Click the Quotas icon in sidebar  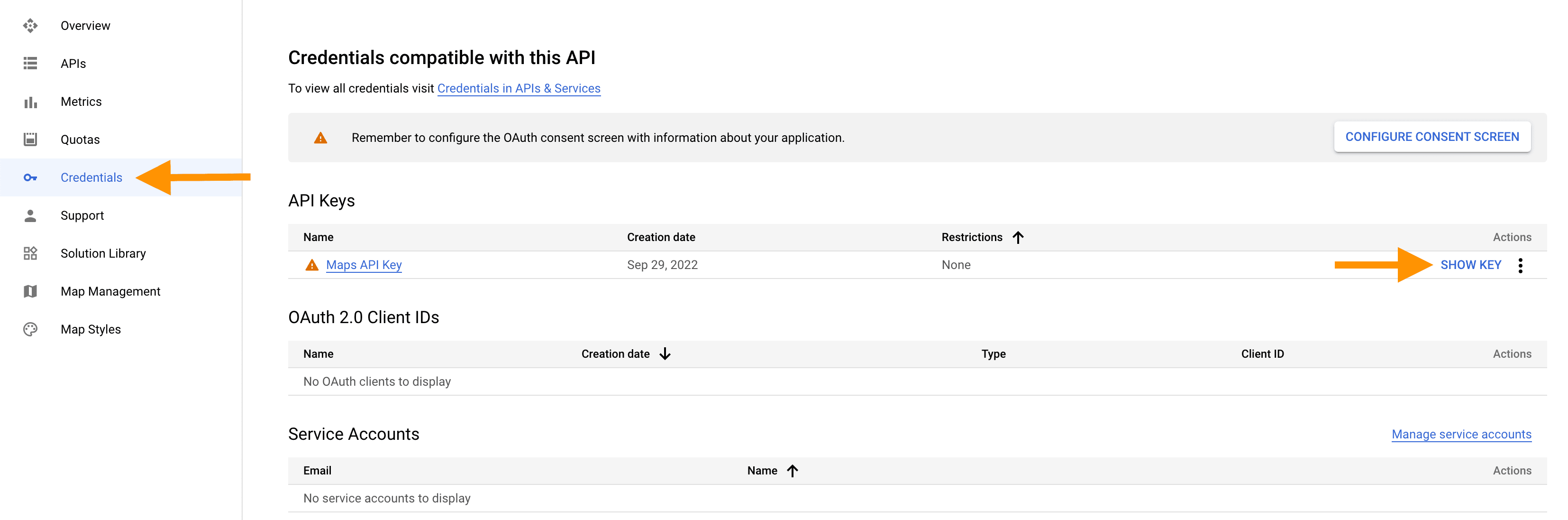click(x=30, y=139)
